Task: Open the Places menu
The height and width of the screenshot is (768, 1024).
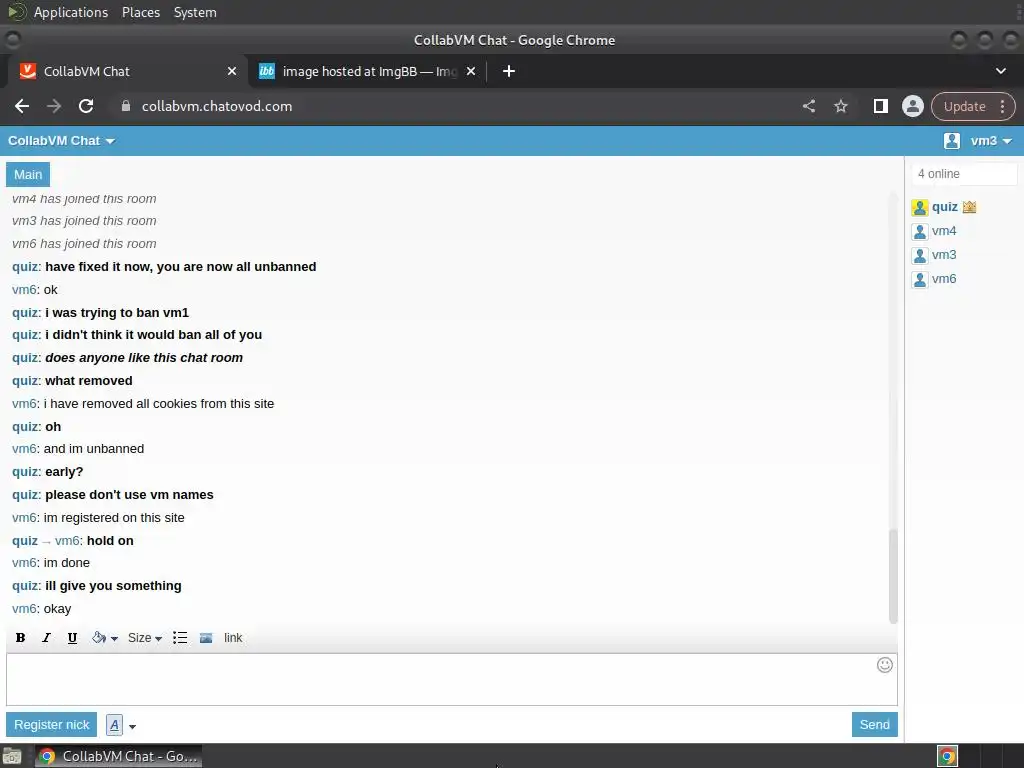Action: 140,12
